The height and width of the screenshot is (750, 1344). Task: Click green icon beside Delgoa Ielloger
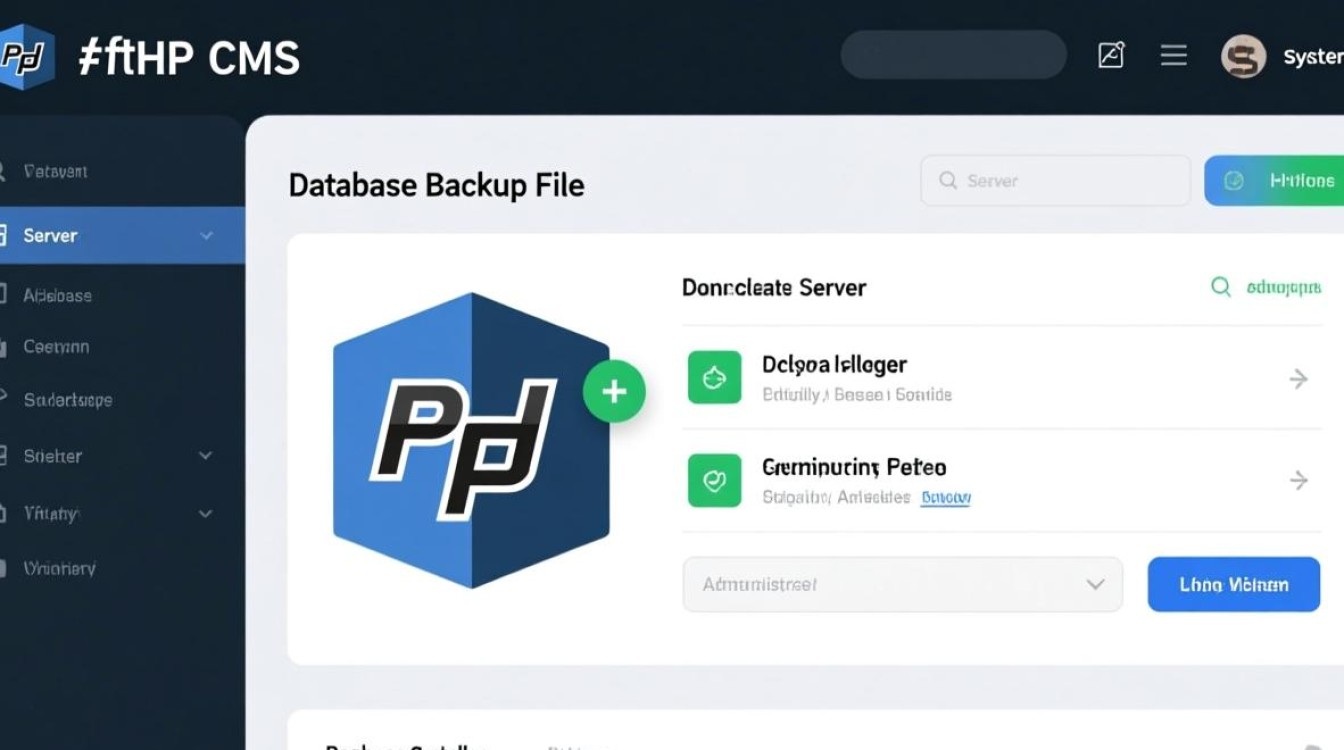point(714,378)
